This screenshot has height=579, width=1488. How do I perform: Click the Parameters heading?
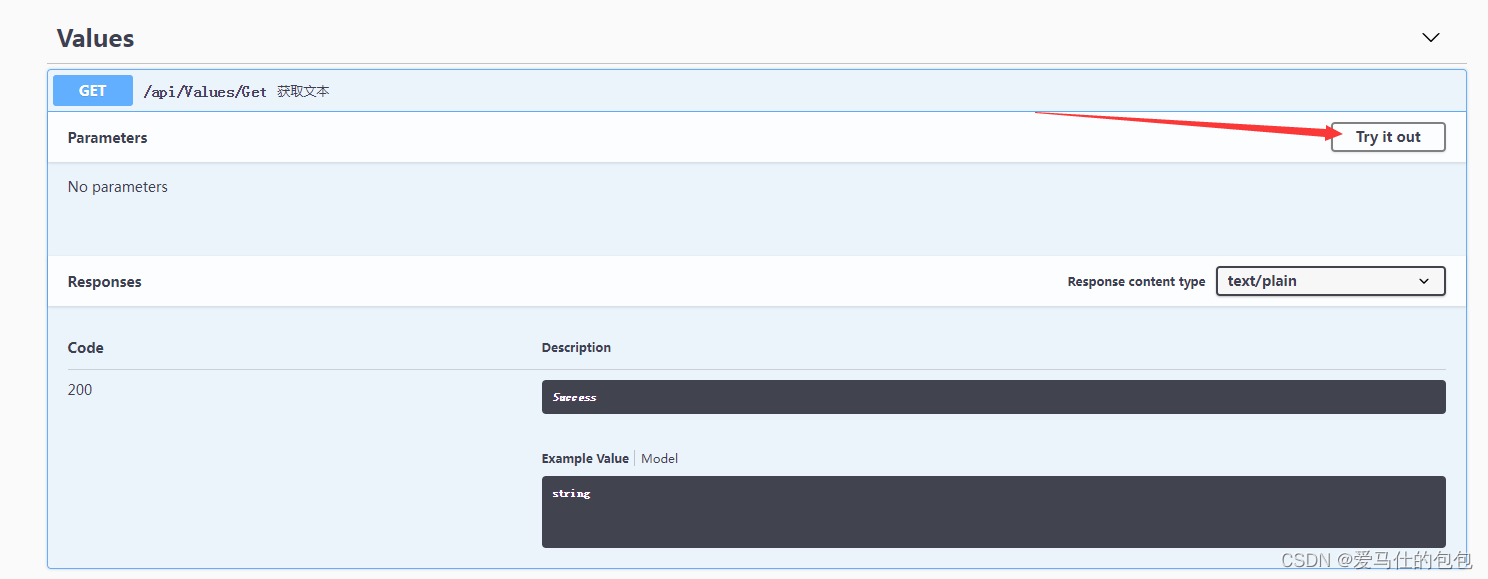coord(107,138)
